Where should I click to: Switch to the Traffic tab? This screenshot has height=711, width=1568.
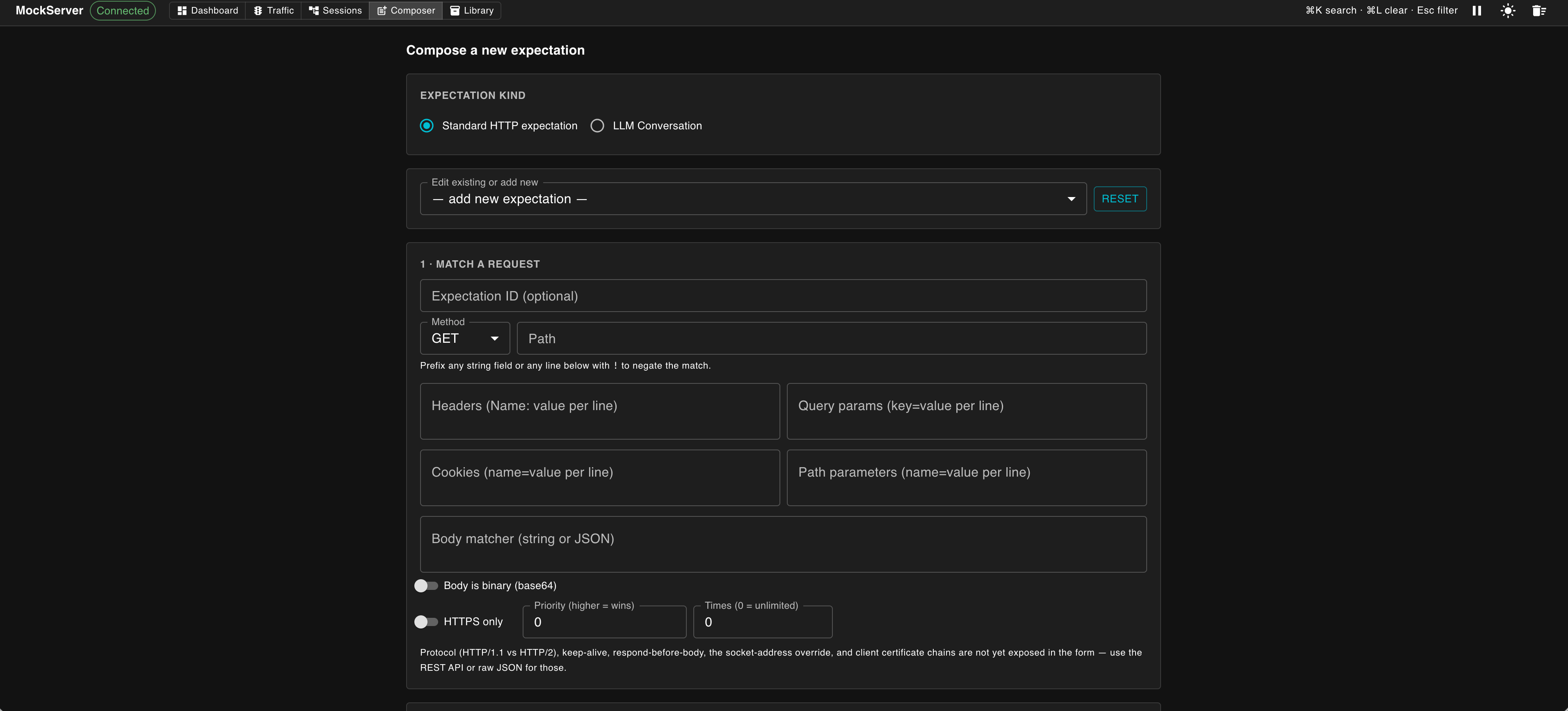pos(273,10)
